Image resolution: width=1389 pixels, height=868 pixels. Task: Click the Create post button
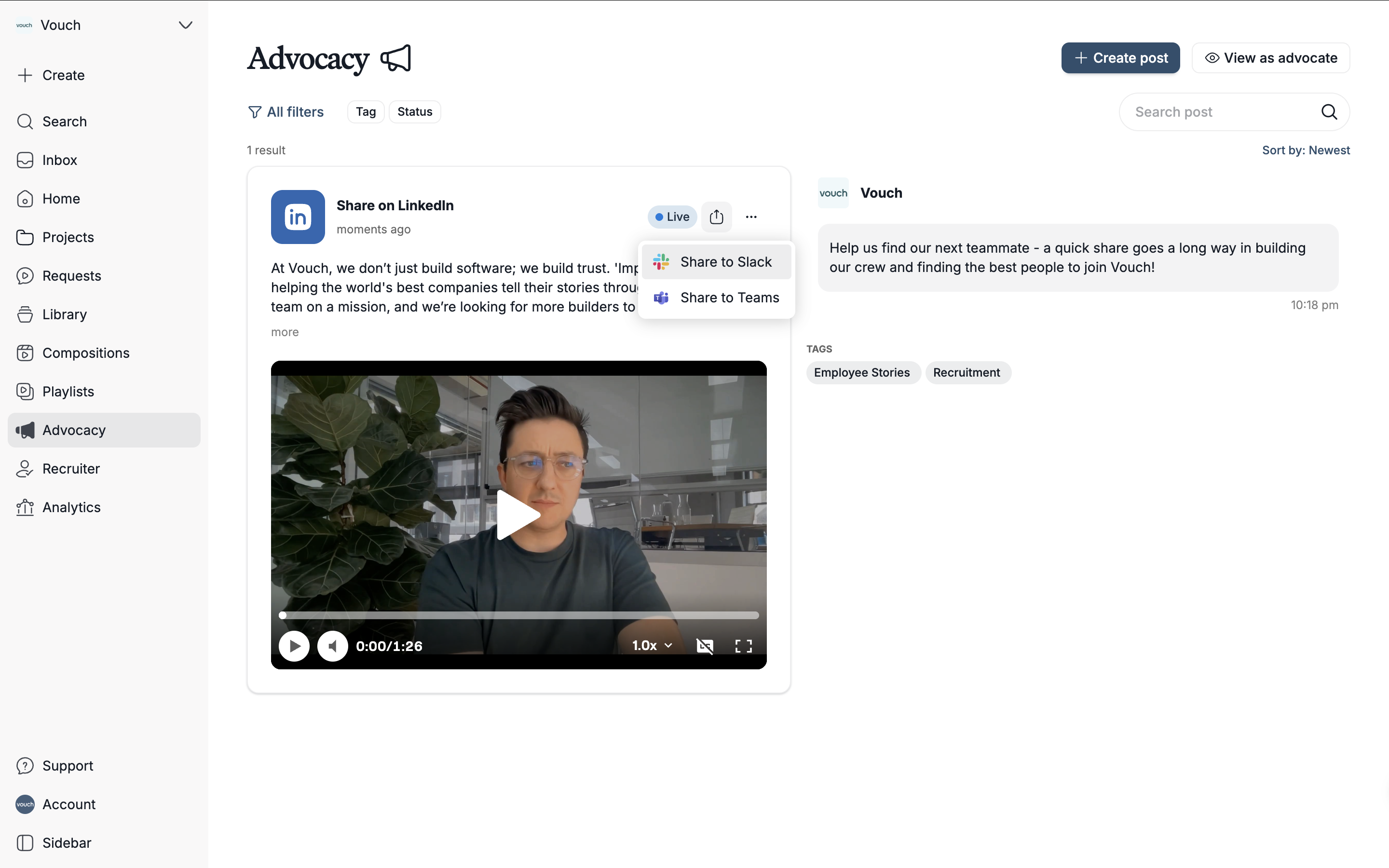click(1120, 58)
